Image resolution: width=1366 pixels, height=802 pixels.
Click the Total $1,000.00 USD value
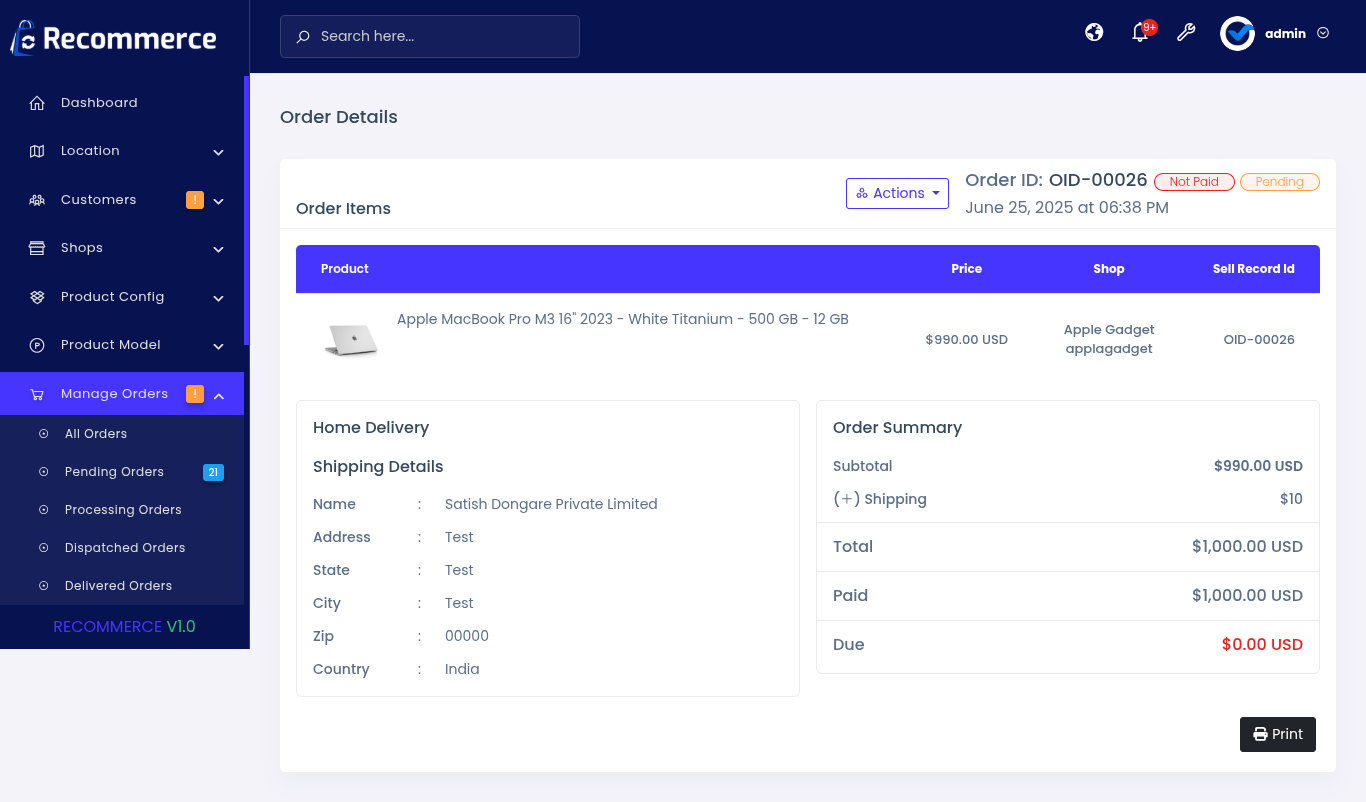click(x=1247, y=547)
